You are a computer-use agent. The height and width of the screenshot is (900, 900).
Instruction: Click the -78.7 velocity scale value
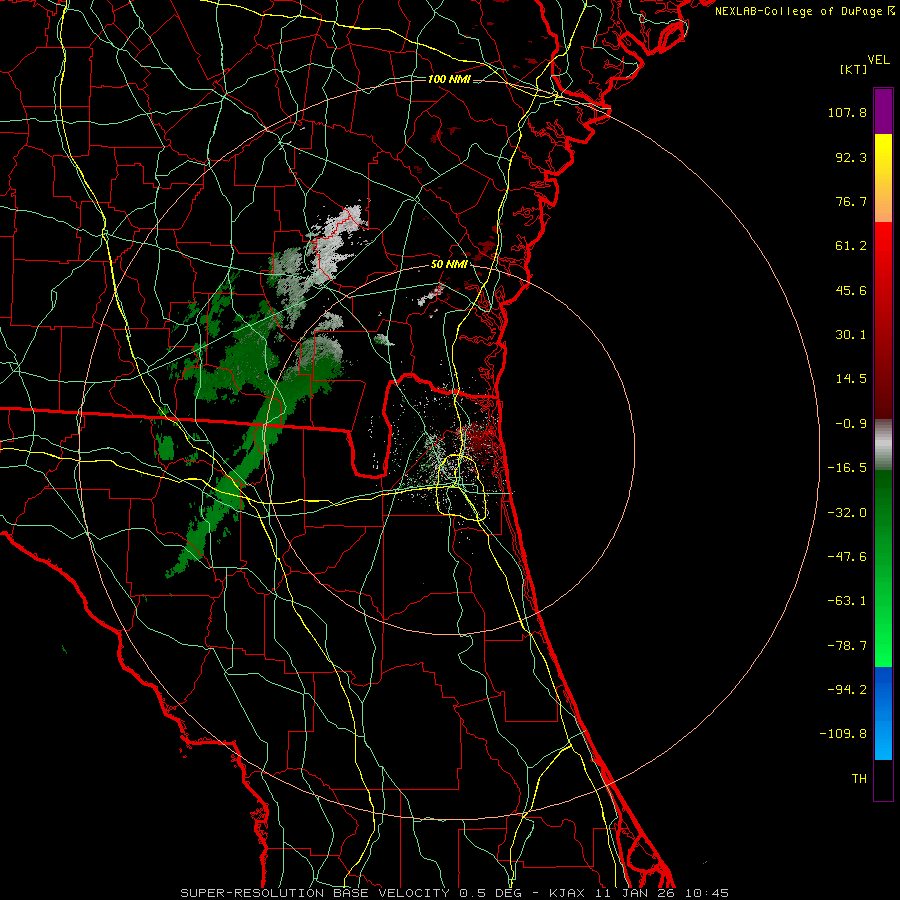[847, 646]
